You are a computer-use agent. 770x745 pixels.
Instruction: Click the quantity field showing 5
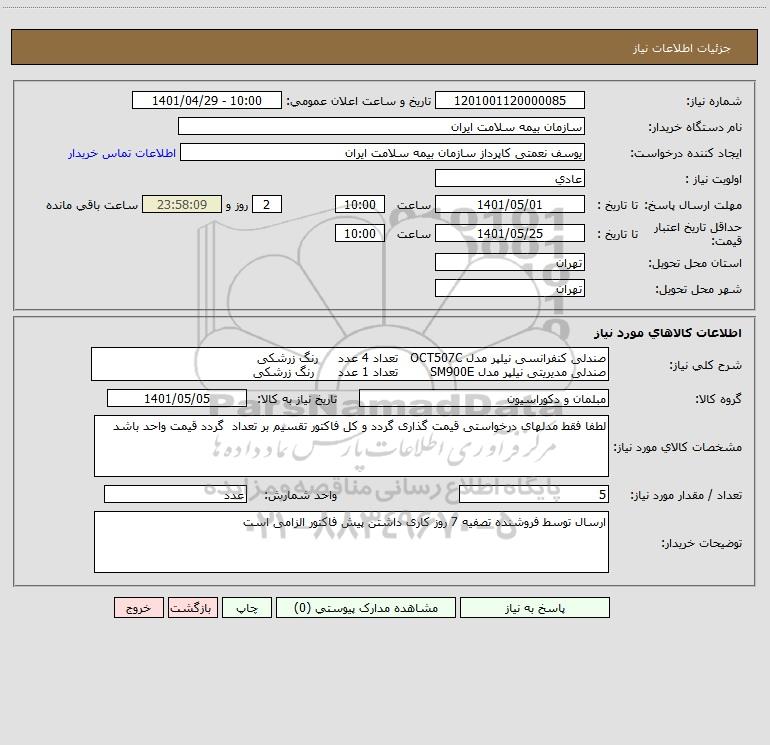[x=534, y=494]
